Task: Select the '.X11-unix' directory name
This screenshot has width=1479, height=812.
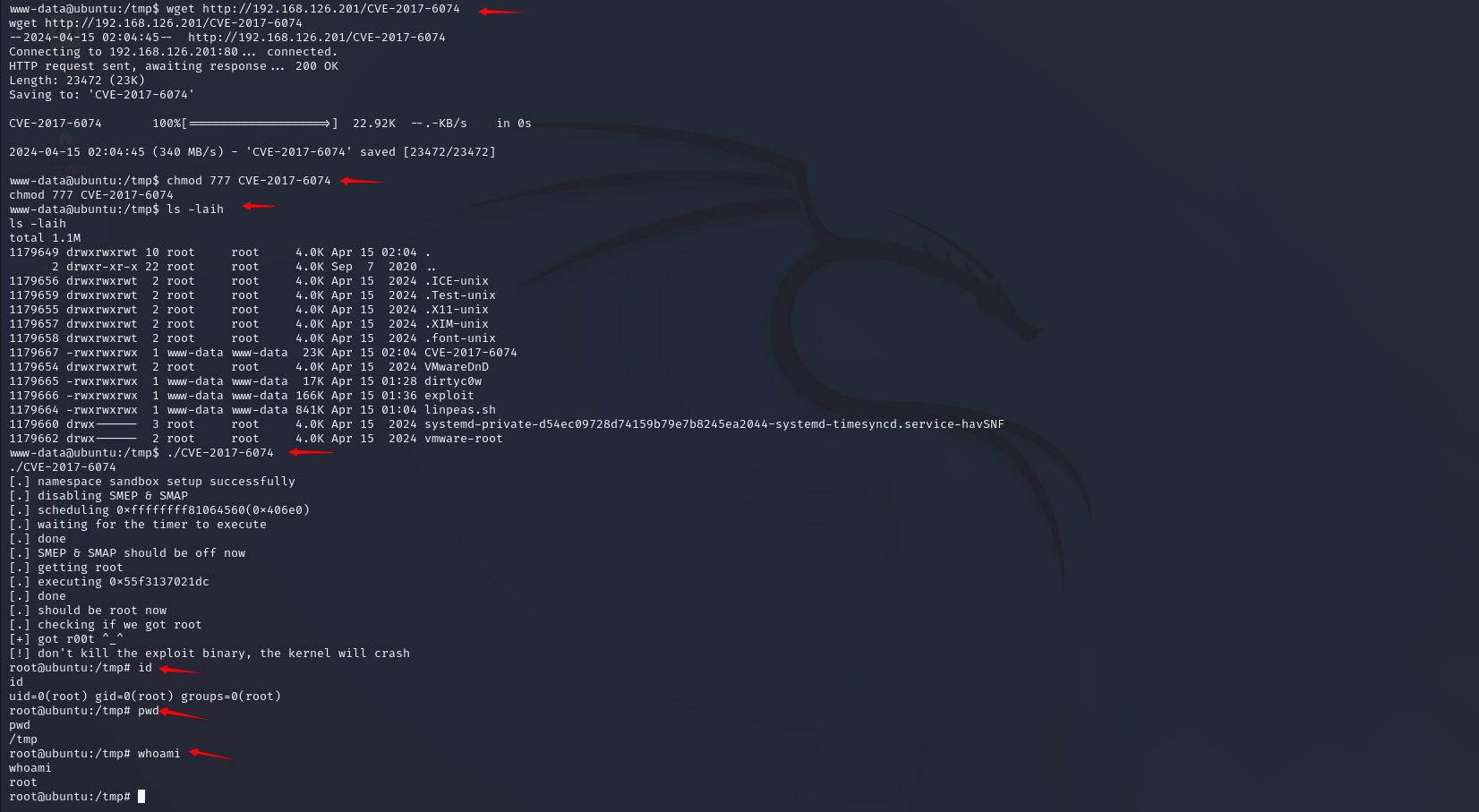Action: [457, 310]
